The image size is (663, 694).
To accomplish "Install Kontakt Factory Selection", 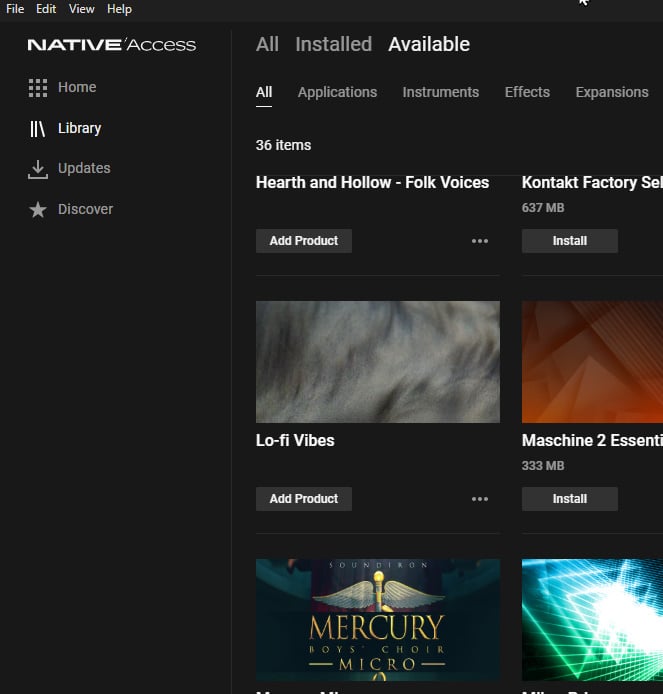I will coord(570,241).
